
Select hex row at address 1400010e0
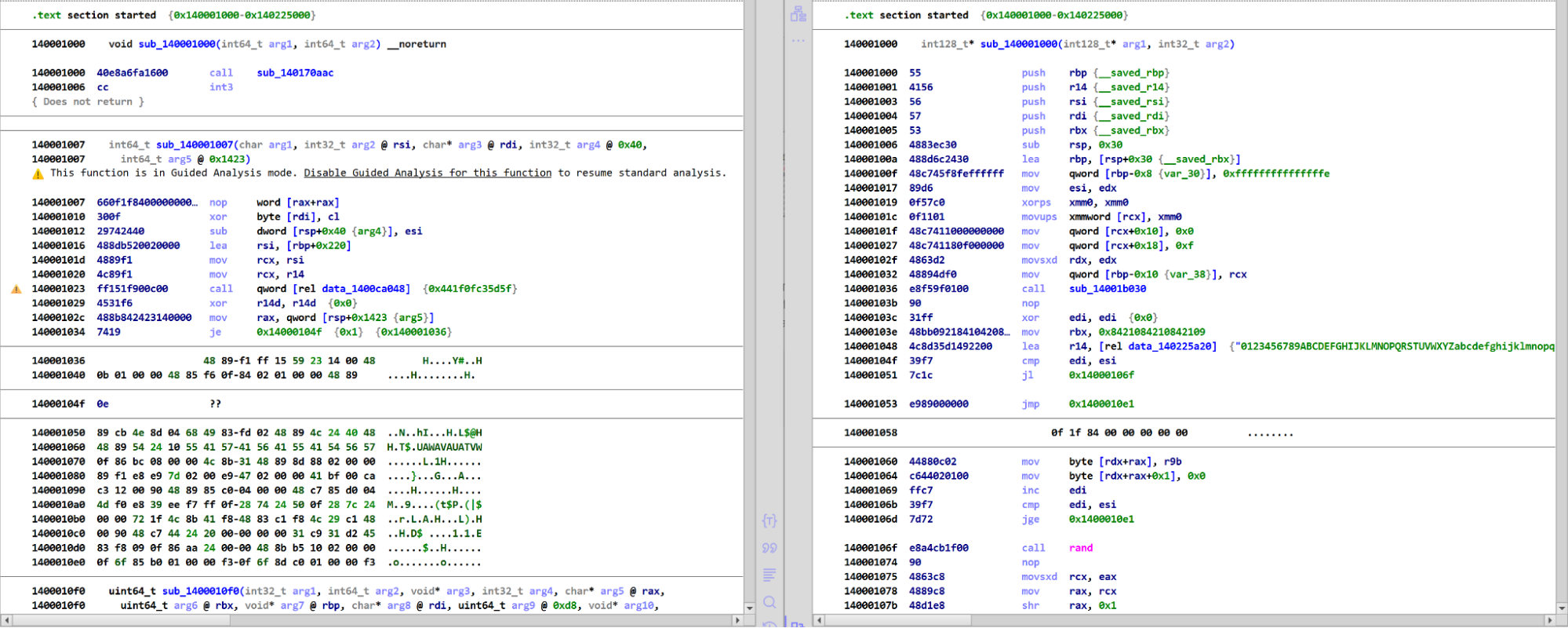click(256, 562)
